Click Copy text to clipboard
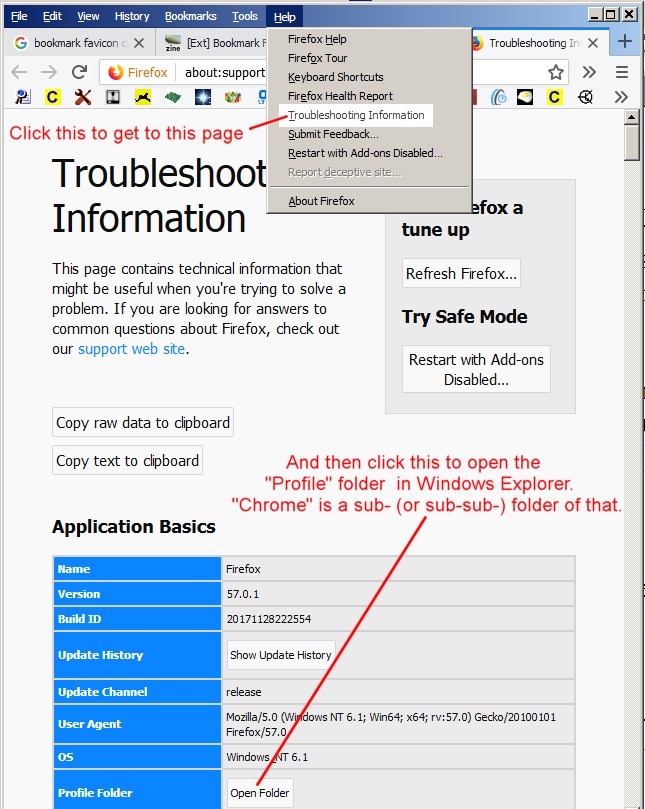 127,461
